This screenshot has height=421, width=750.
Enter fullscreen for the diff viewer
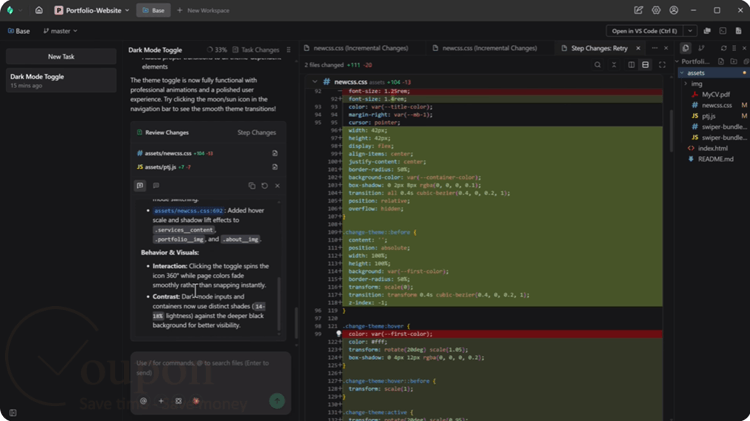[662, 65]
